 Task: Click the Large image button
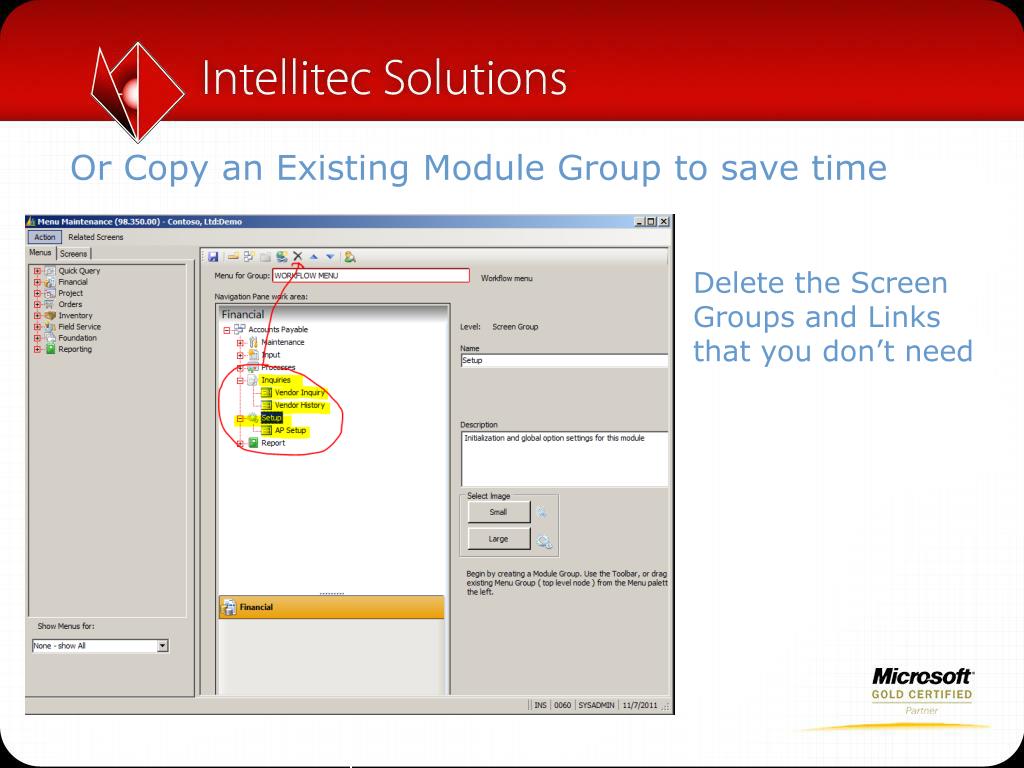coord(498,539)
